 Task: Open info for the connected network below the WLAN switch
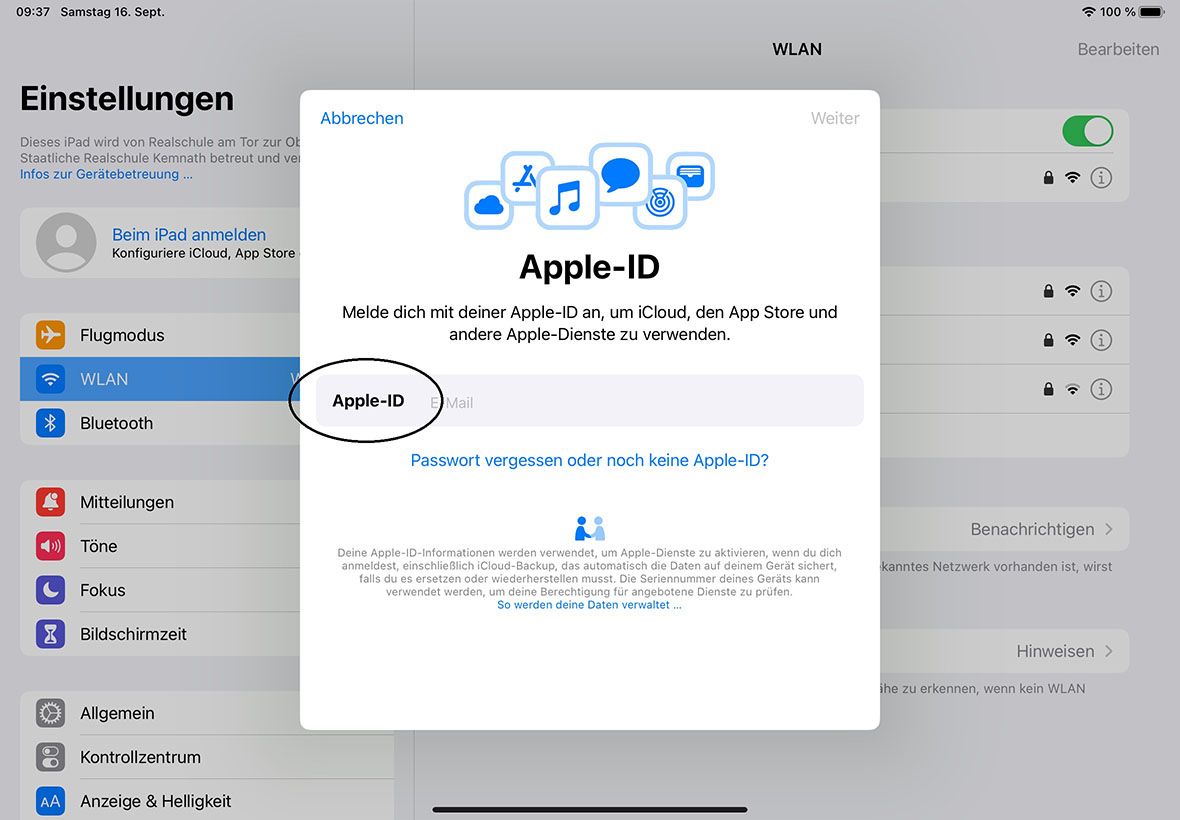pyautogui.click(x=1101, y=178)
